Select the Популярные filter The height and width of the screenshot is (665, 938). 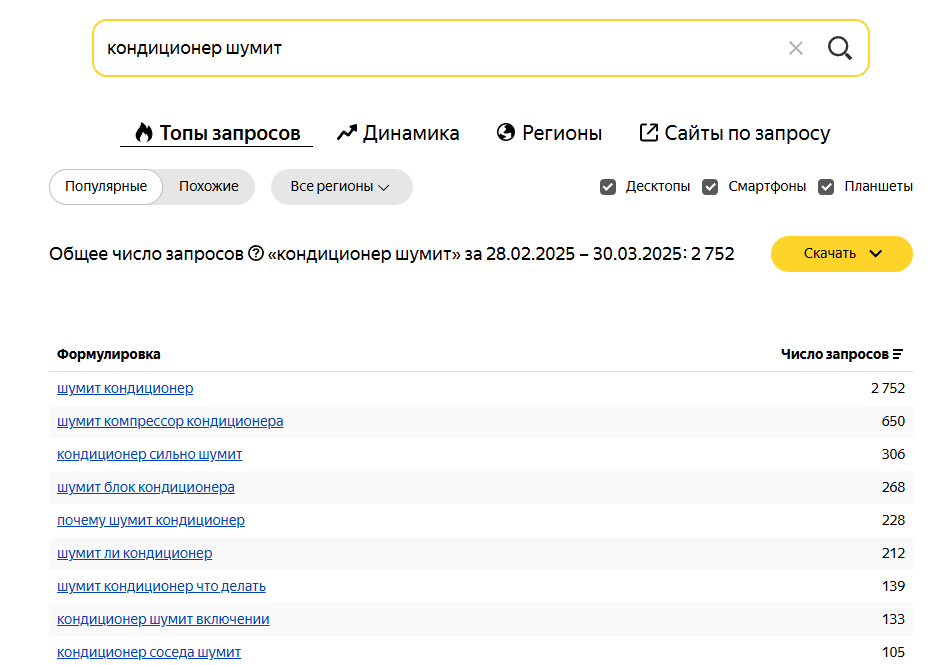(x=106, y=187)
